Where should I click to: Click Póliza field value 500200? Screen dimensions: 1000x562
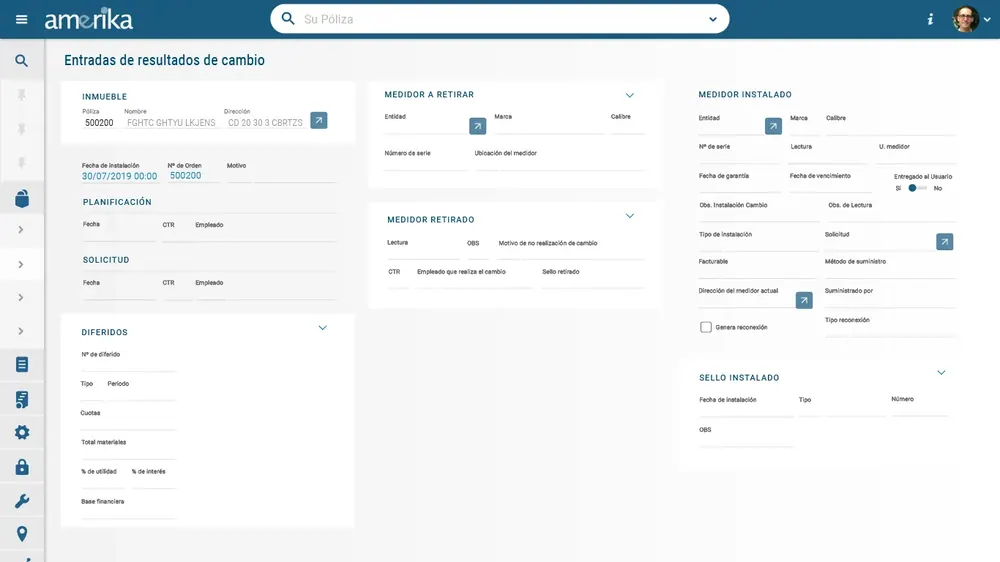pyautogui.click(x=99, y=122)
